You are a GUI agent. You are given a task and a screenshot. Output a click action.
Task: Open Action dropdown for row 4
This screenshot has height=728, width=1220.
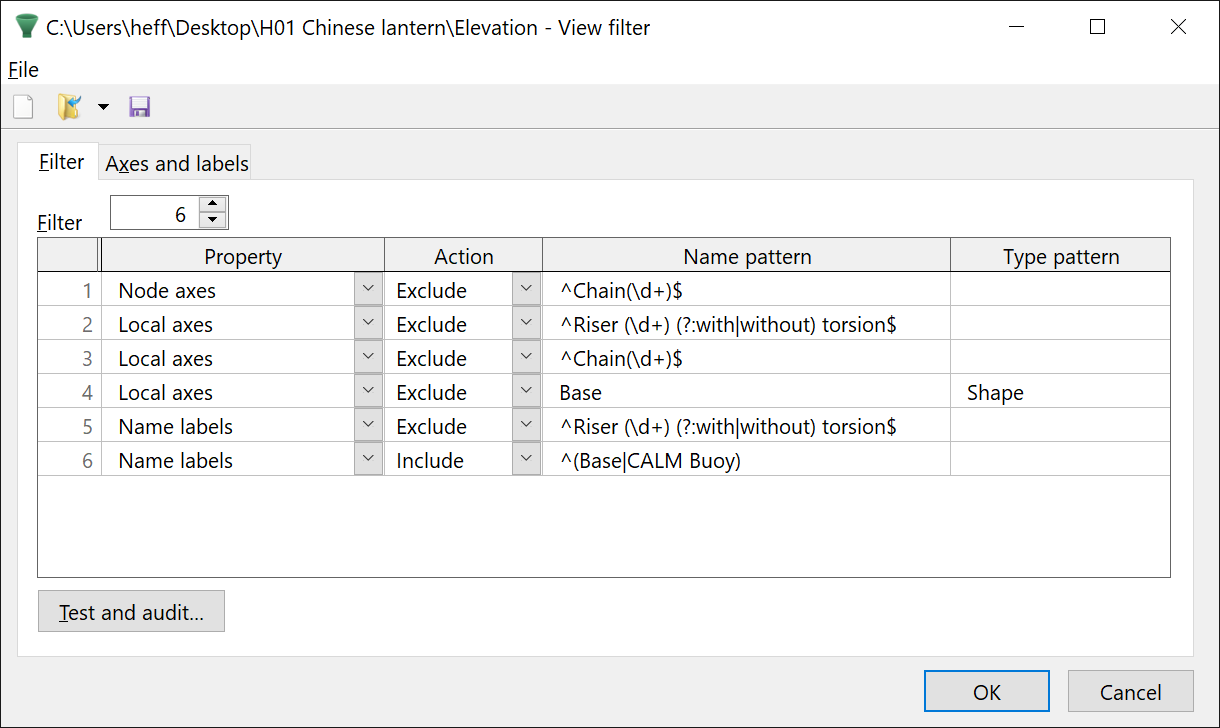point(526,392)
